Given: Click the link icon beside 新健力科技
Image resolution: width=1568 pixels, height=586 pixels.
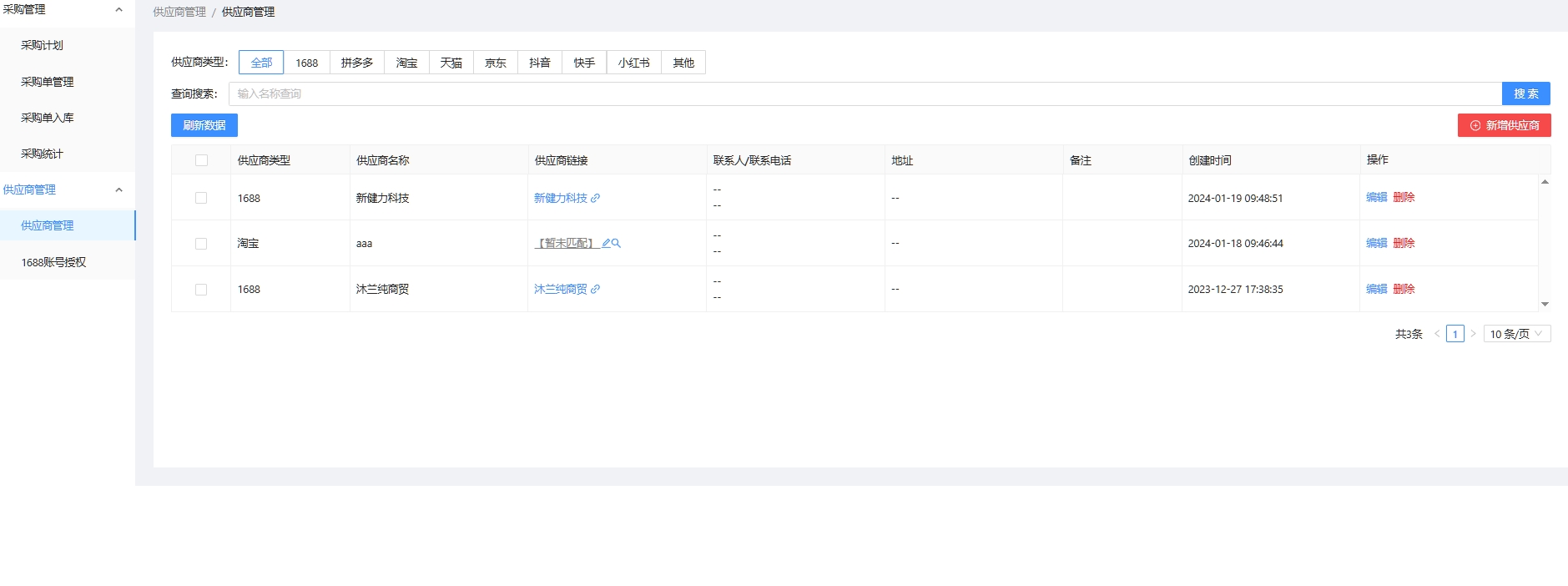Looking at the screenshot, I should coord(595,198).
